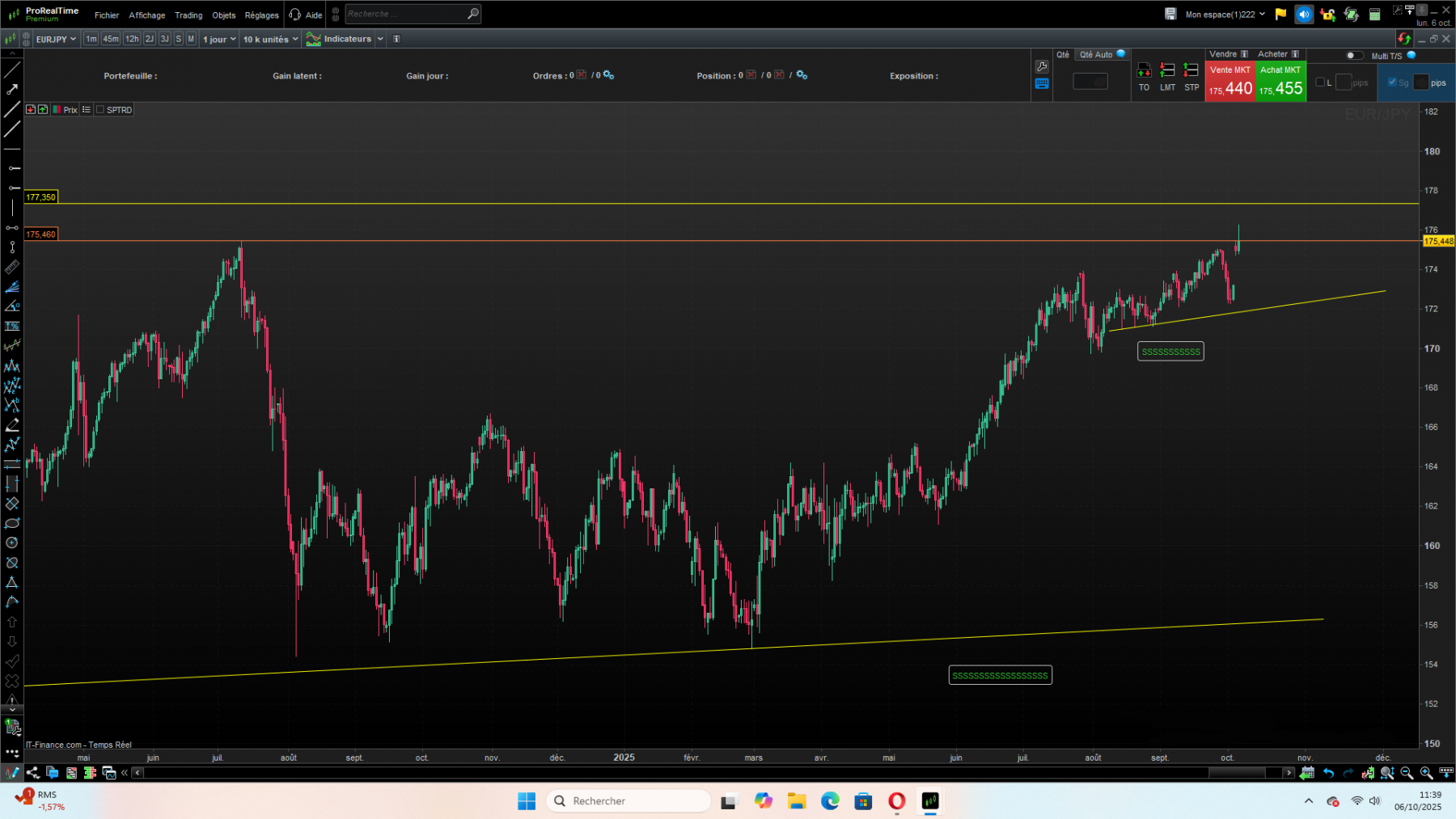Screen dimensions: 1456x819
Task: Open the Trading menu
Action: tap(188, 15)
